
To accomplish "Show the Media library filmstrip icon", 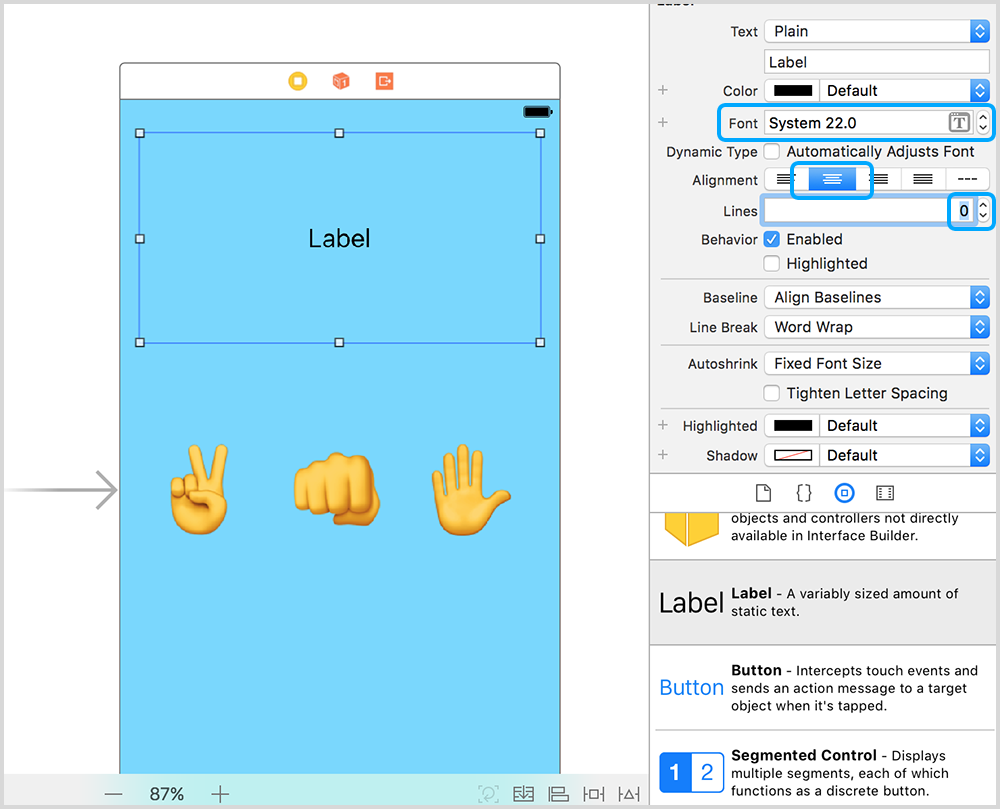I will pyautogui.click(x=884, y=493).
